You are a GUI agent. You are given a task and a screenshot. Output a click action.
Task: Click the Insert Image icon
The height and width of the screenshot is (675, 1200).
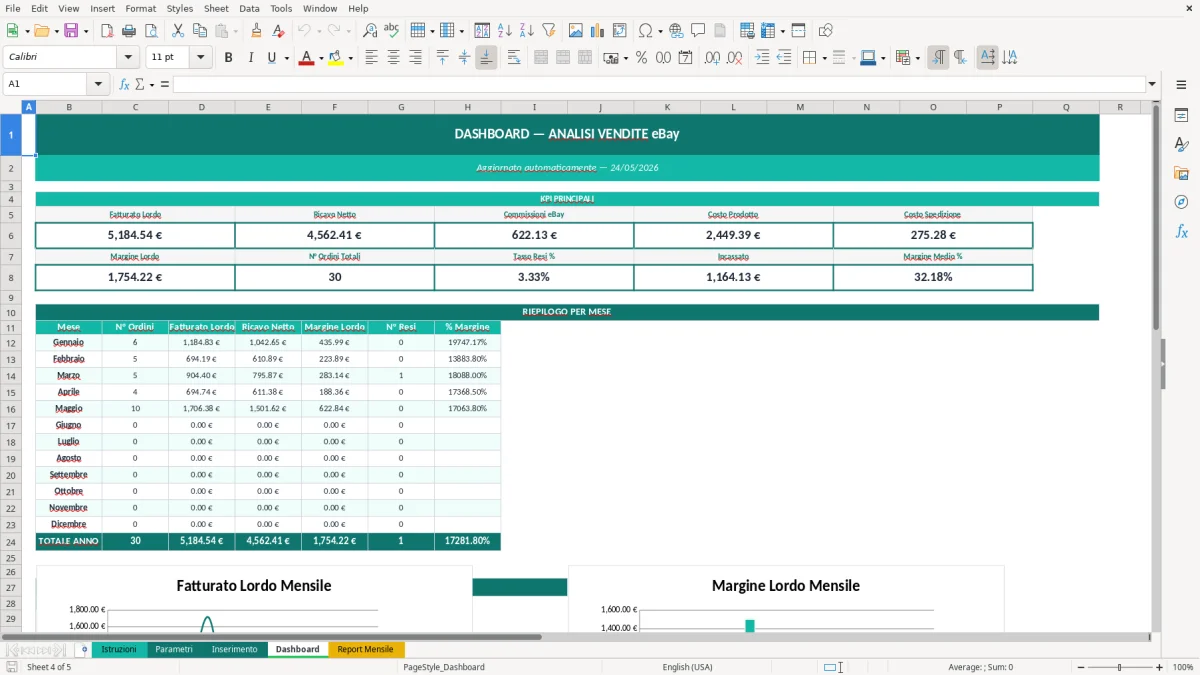click(x=575, y=31)
